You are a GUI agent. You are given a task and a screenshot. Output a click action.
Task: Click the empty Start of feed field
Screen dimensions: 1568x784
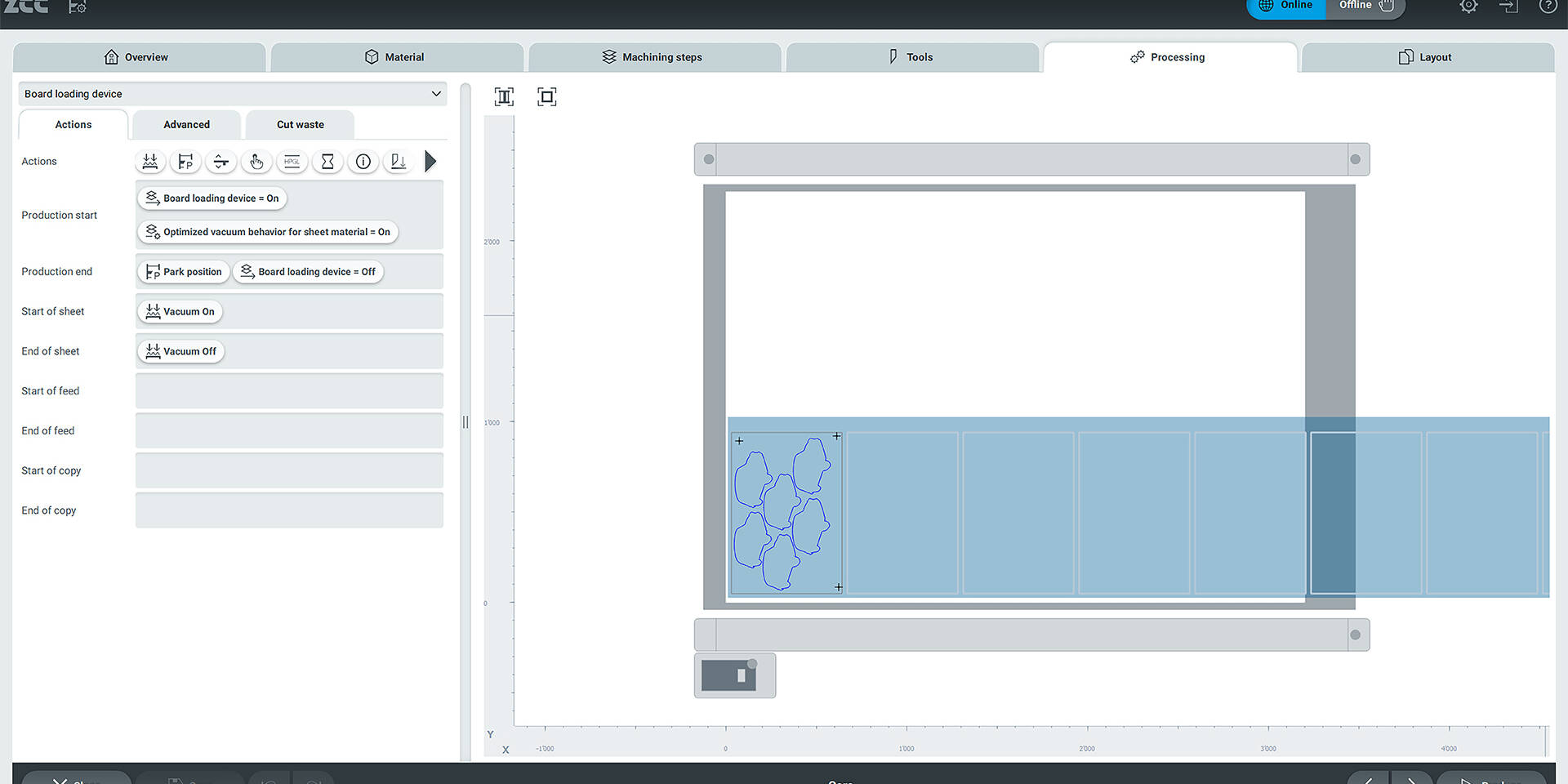click(x=289, y=391)
